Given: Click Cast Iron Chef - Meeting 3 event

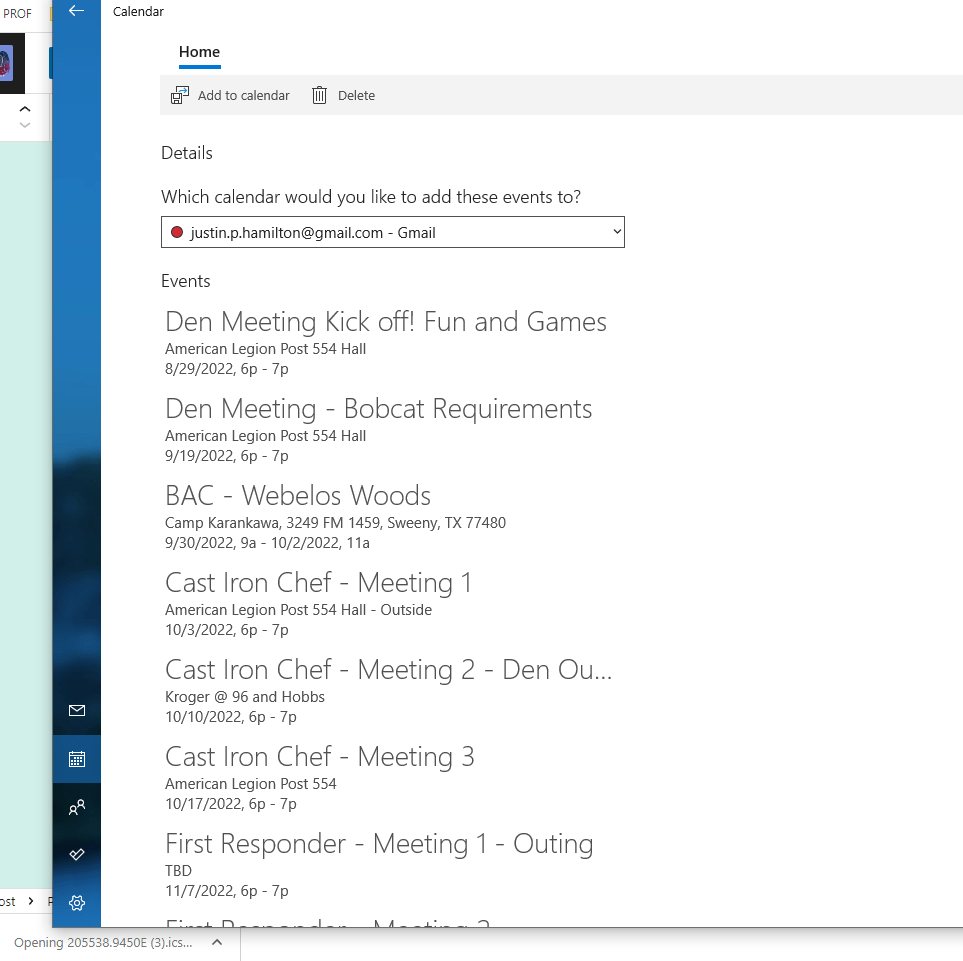Looking at the screenshot, I should [320, 757].
